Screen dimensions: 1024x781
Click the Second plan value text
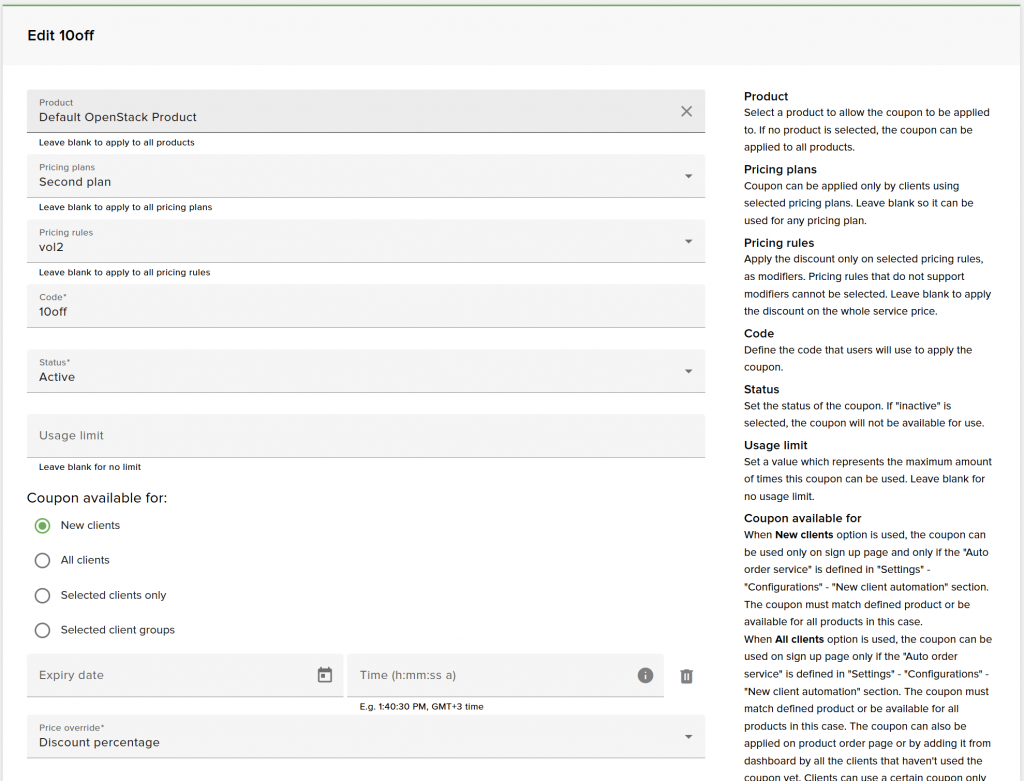[x=75, y=182]
